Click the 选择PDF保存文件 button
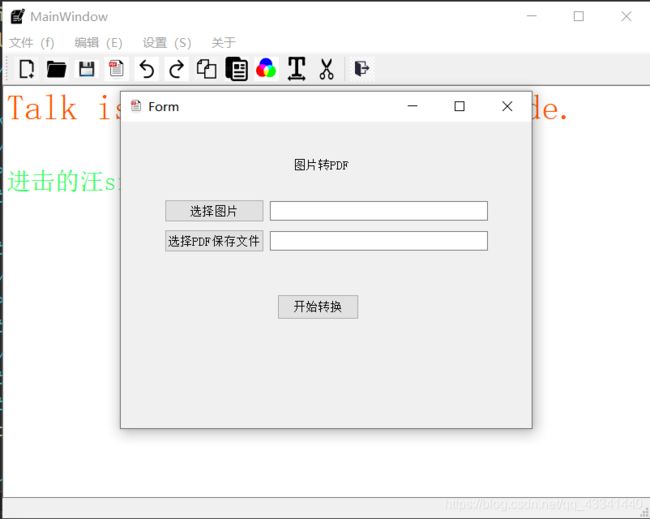Viewport: 650px width, 519px height. (x=214, y=241)
